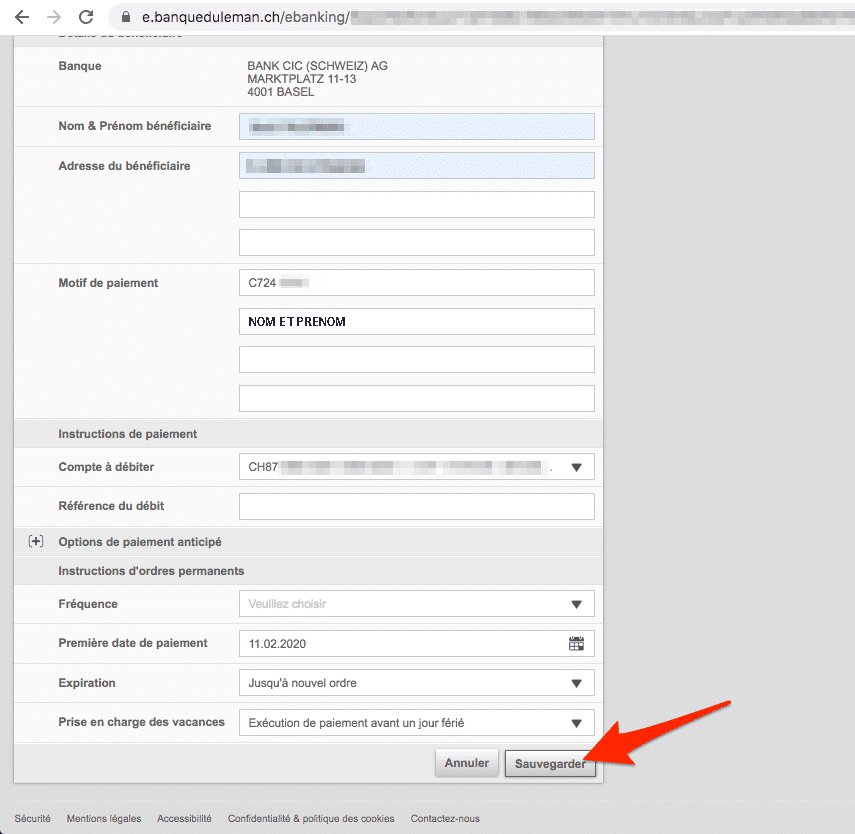Open the Mentions légales footer link
This screenshot has height=834, width=855.
pos(104,818)
